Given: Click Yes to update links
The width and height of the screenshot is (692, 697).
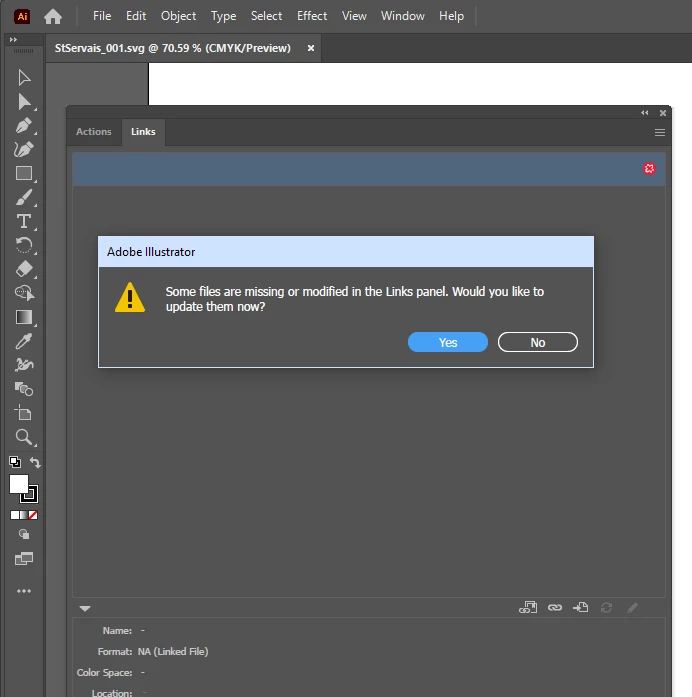Looking at the screenshot, I should 448,342.
